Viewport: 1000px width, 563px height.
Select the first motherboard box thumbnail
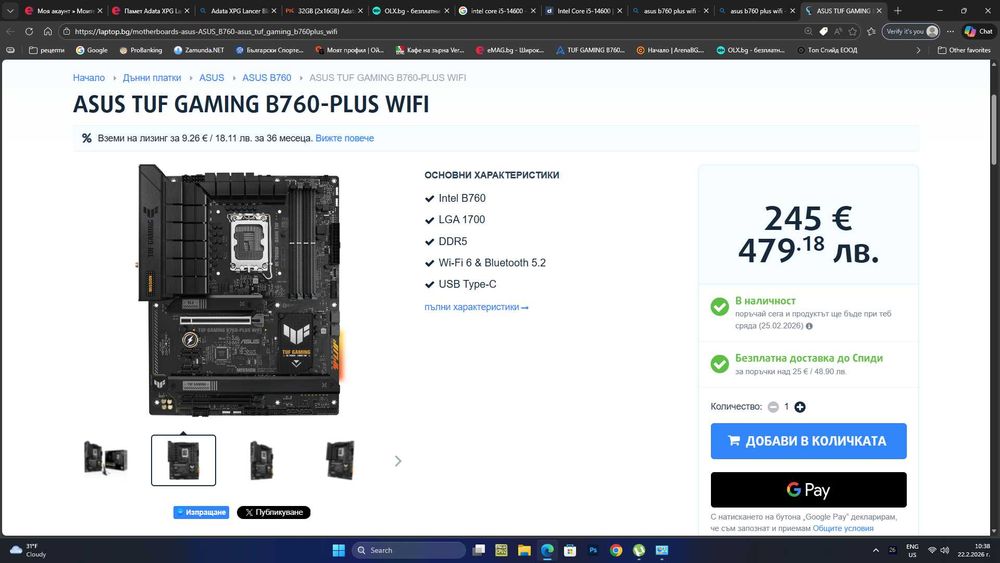tap(106, 459)
